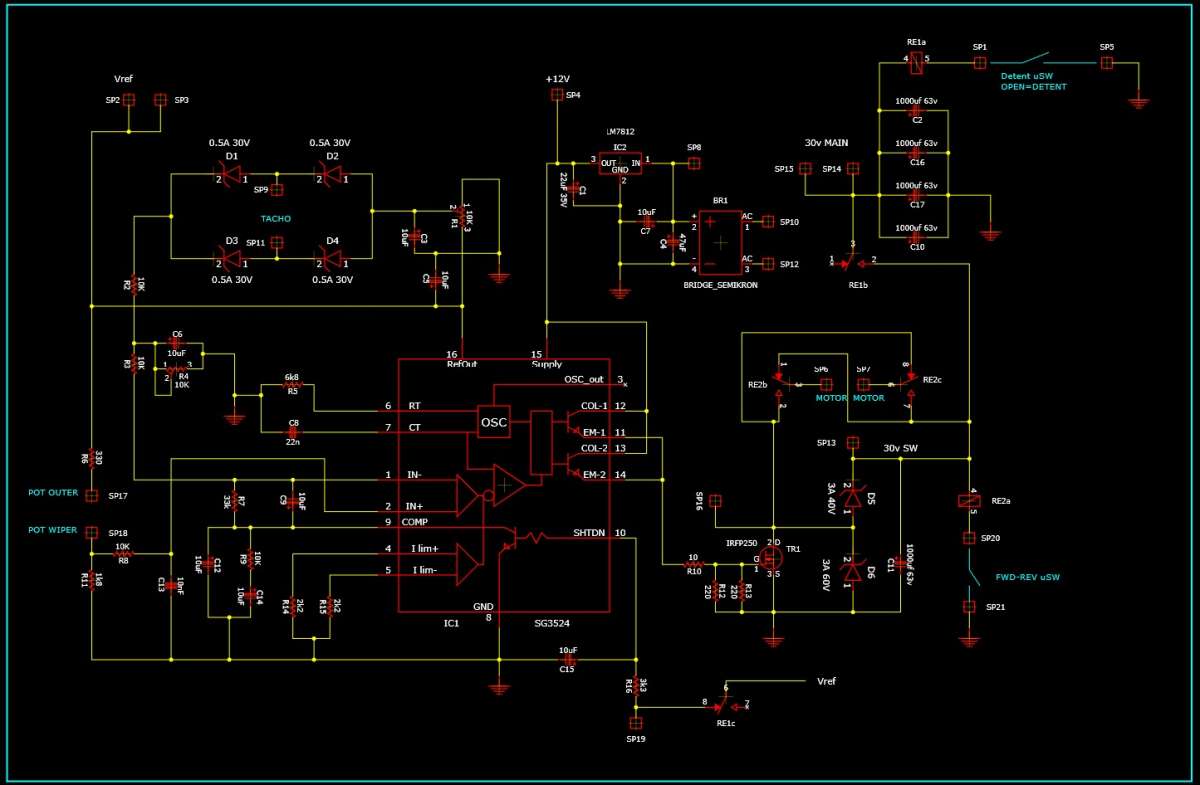The height and width of the screenshot is (785, 1200).
Task: Select the SP6 motor pad
Action: click(x=826, y=384)
